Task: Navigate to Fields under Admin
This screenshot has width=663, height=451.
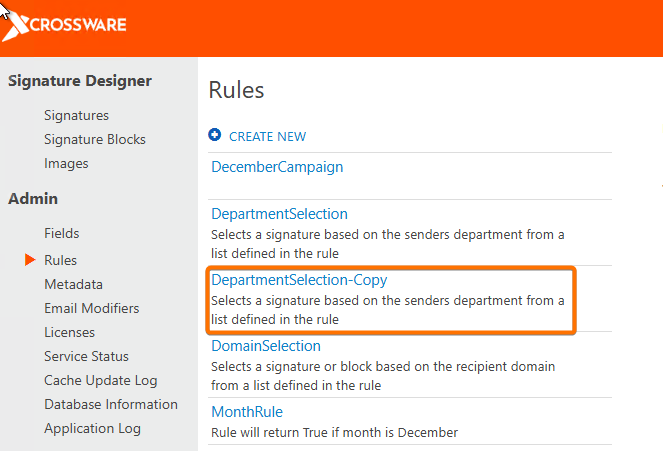Action: [x=62, y=233]
